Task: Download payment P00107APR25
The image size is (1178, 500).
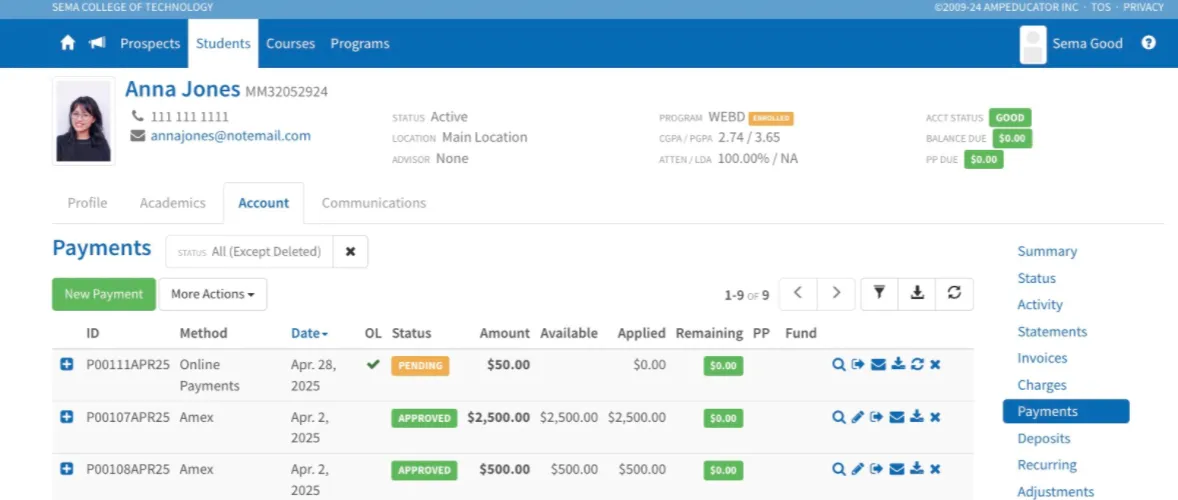Action: (x=917, y=417)
